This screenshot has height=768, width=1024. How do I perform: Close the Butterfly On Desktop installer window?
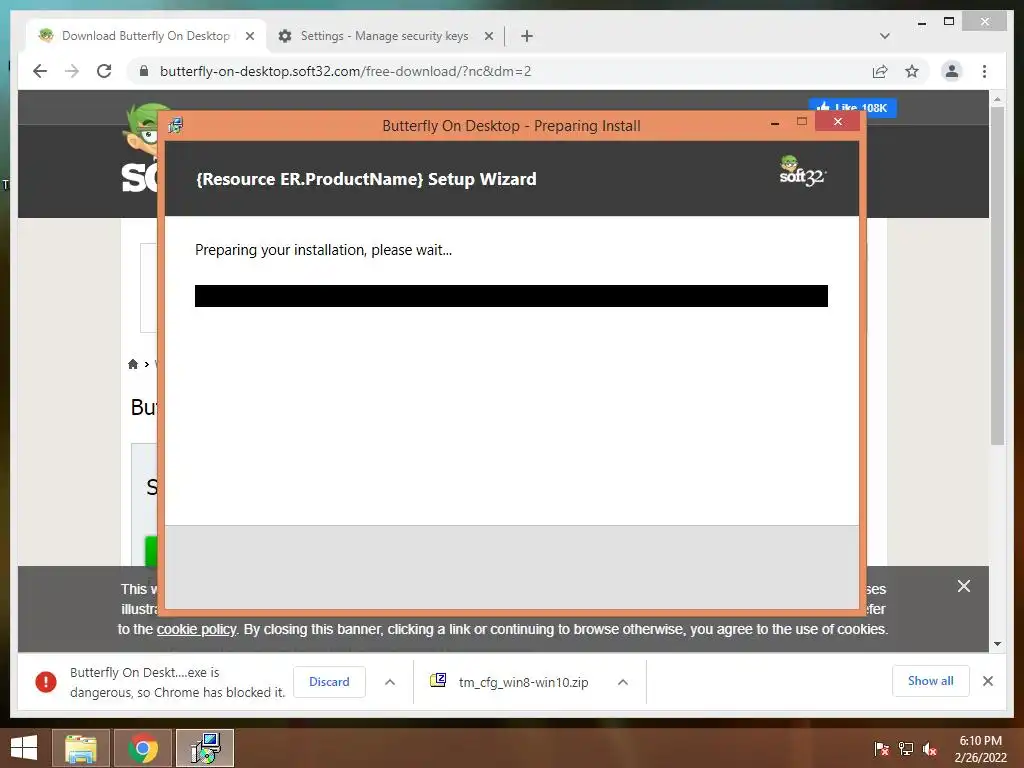[838, 121]
